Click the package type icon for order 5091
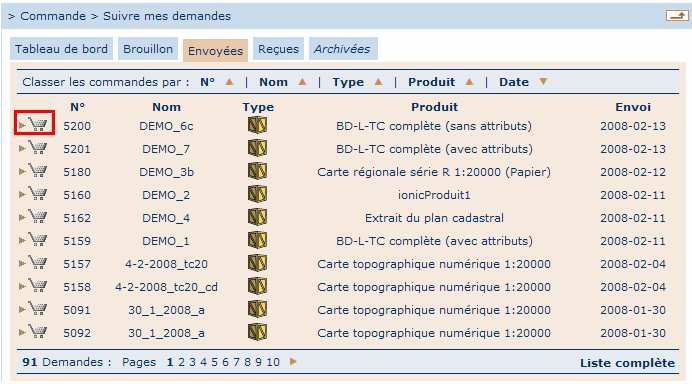The width and height of the screenshot is (692, 384). click(257, 309)
